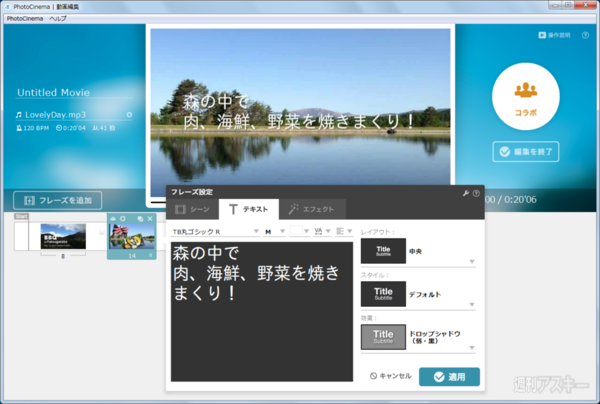Click the settings ring beside LovelyDay.mp3
The height and width of the screenshot is (404, 600).
coord(129,115)
